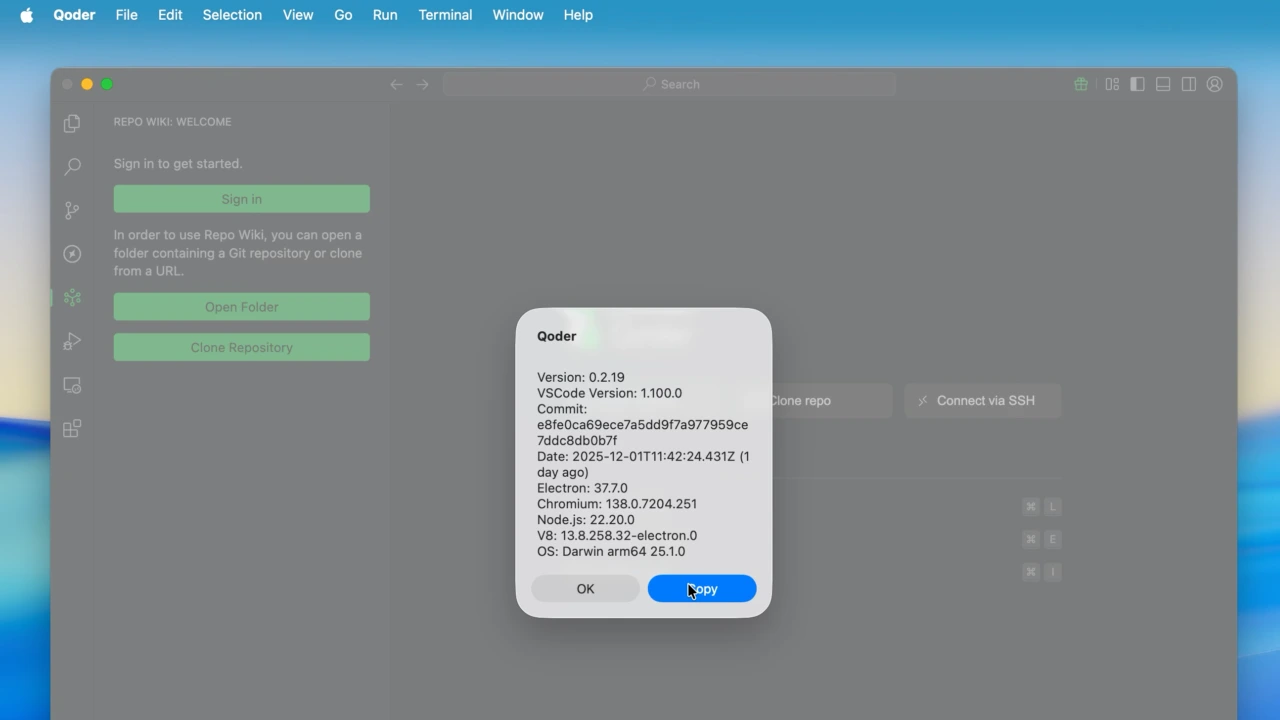Open the Source Control branch icon

(x=72, y=211)
